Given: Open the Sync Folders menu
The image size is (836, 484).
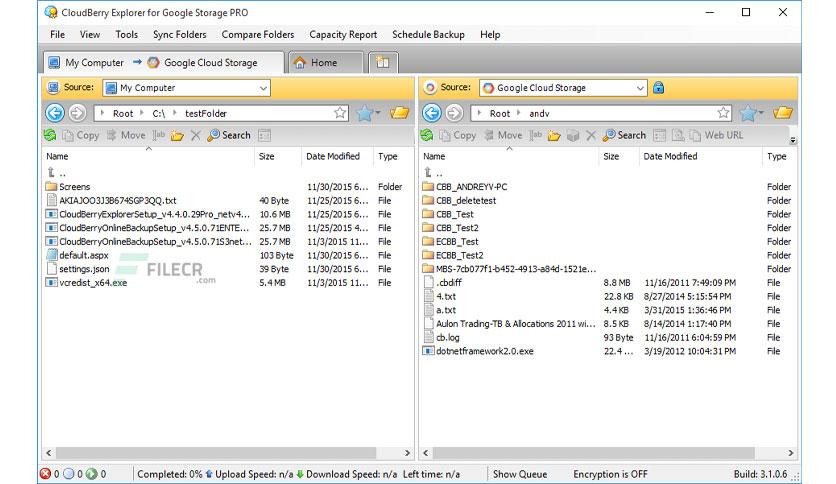Looking at the screenshot, I should coord(180,35).
